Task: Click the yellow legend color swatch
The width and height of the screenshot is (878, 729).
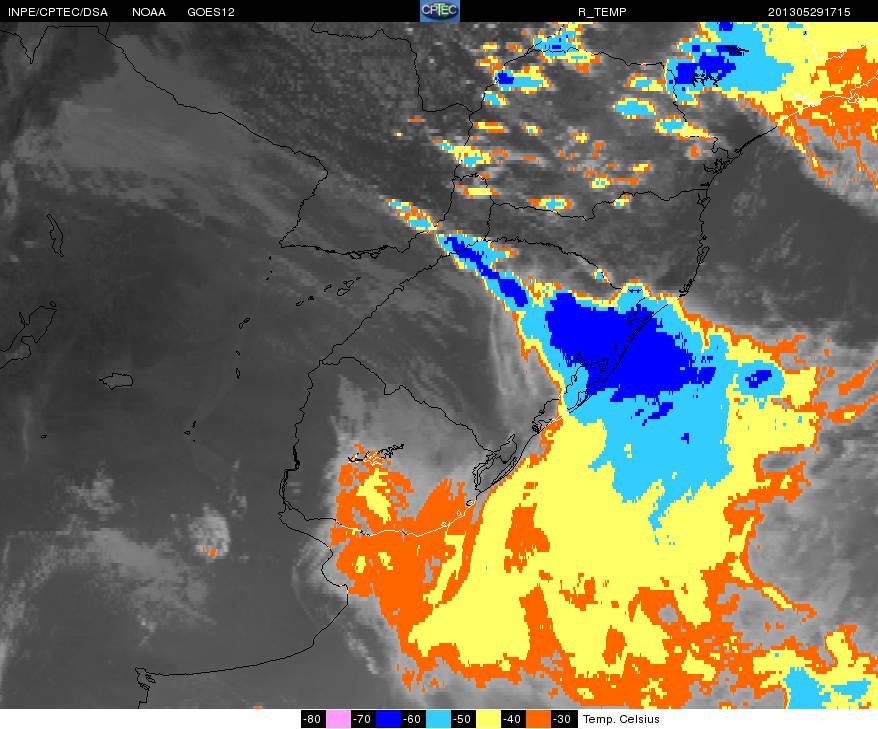Action: (488, 719)
